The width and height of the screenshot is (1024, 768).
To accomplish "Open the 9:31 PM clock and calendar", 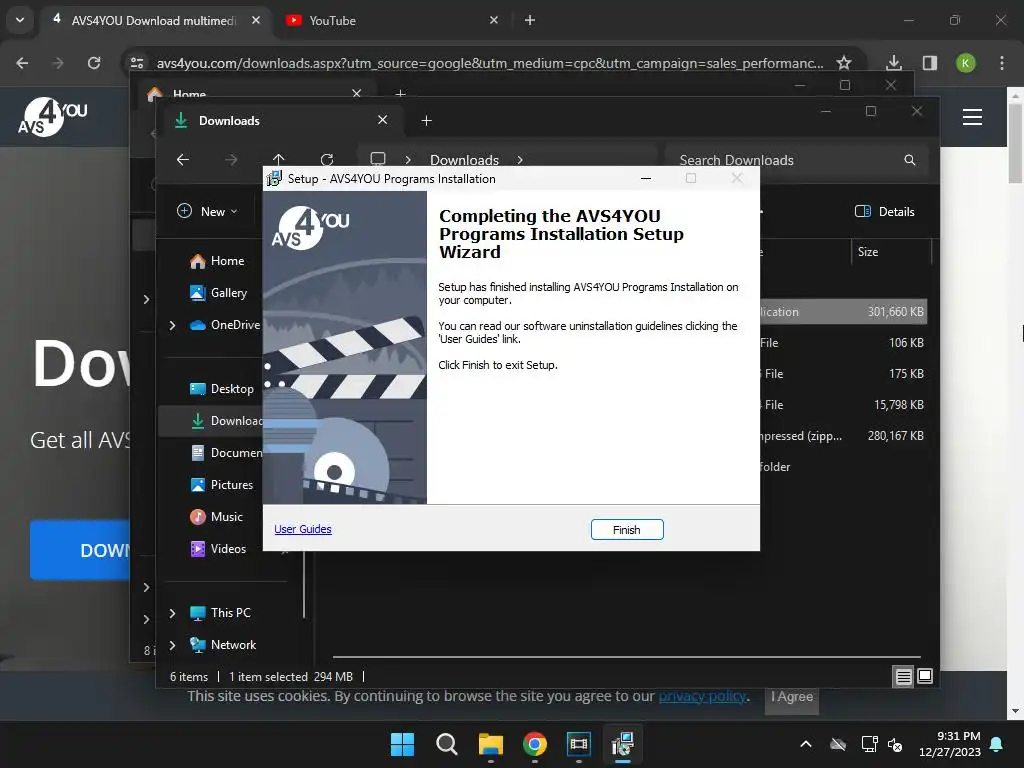I will tap(950, 744).
